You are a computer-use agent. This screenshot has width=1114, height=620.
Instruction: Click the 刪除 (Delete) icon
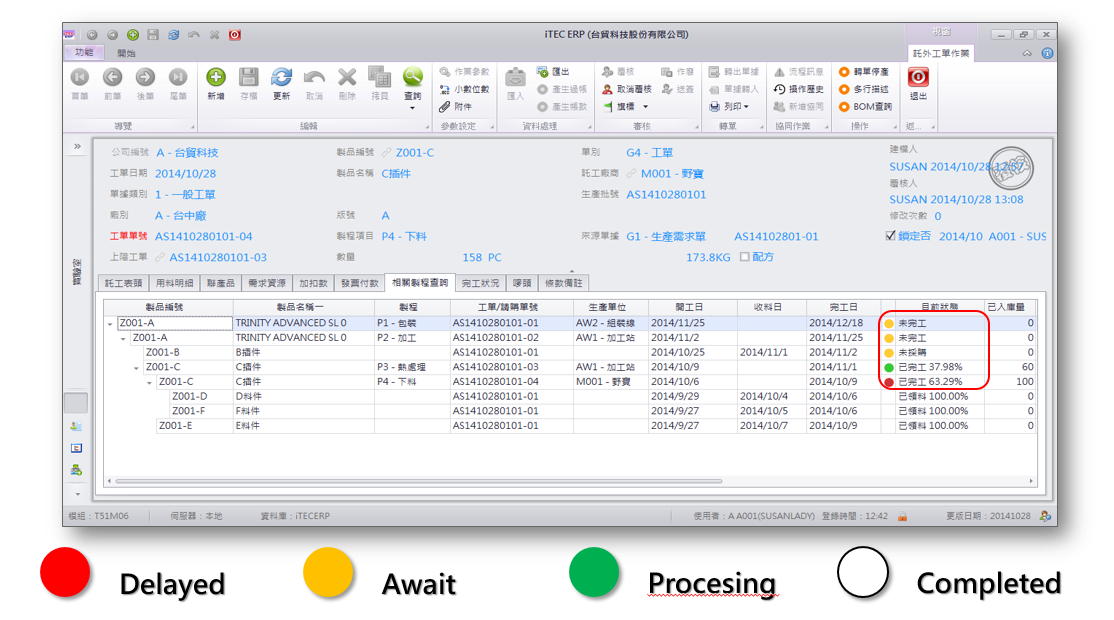pos(346,78)
